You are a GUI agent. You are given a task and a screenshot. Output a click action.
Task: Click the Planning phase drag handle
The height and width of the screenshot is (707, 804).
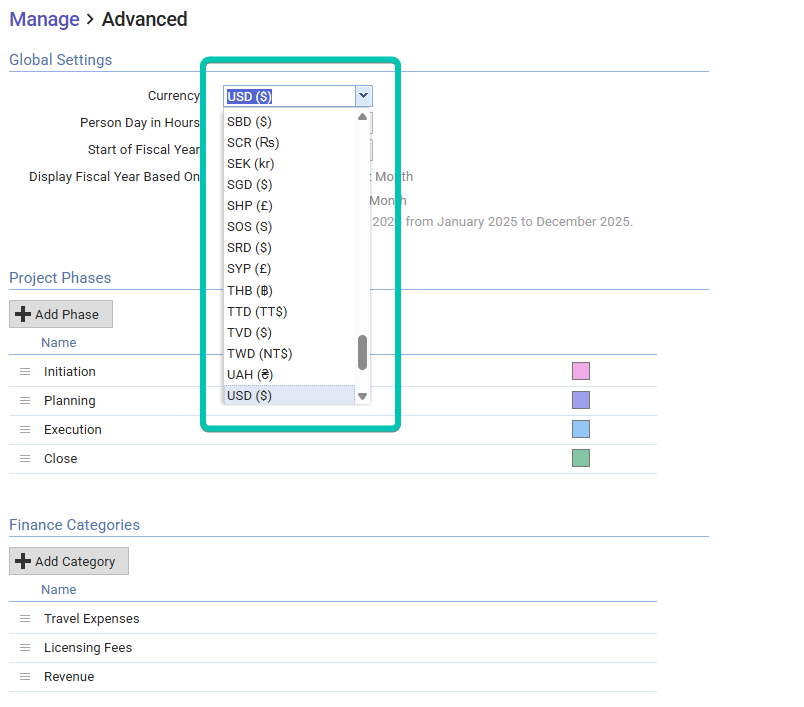(25, 401)
